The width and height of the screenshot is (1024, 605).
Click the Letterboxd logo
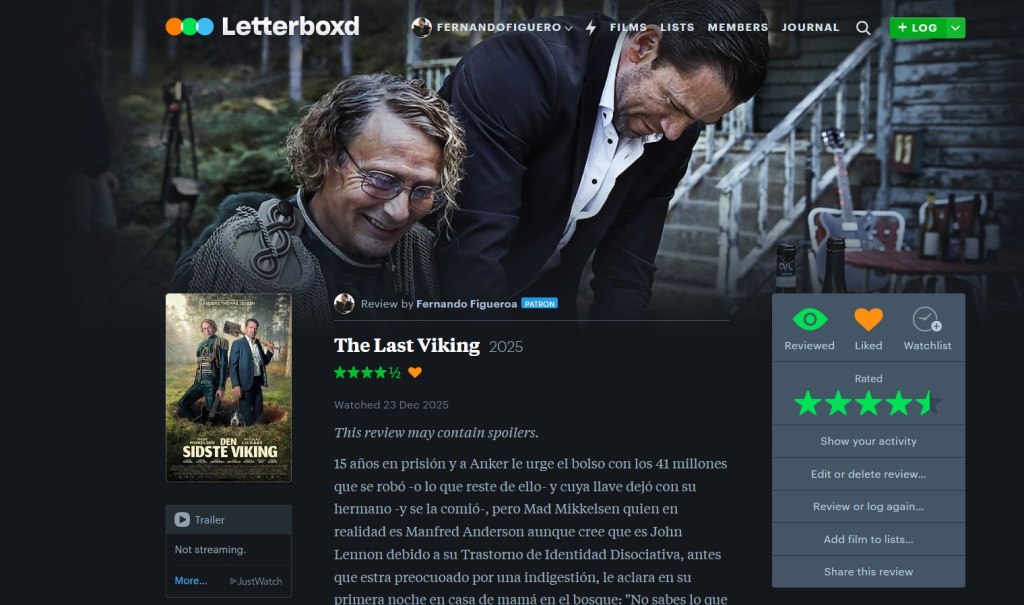pyautogui.click(x=262, y=26)
